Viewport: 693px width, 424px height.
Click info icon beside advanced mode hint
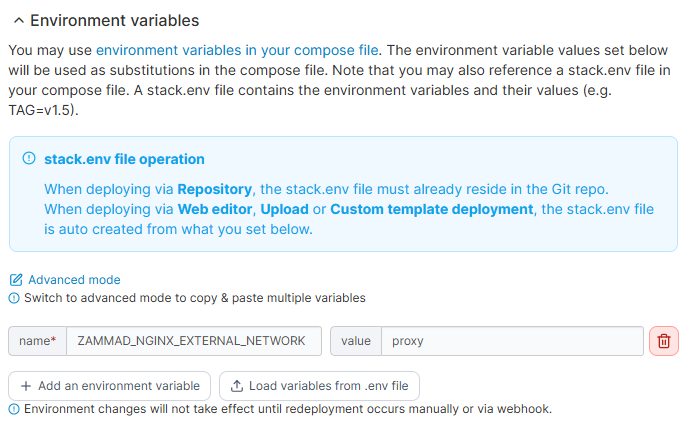pyautogui.click(x=14, y=298)
